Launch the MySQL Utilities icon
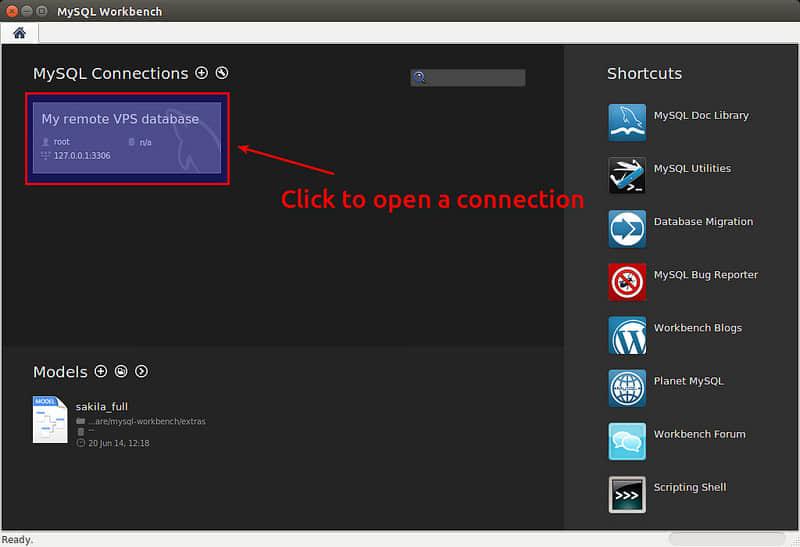Image resolution: width=800 pixels, height=547 pixels. pyautogui.click(x=627, y=175)
